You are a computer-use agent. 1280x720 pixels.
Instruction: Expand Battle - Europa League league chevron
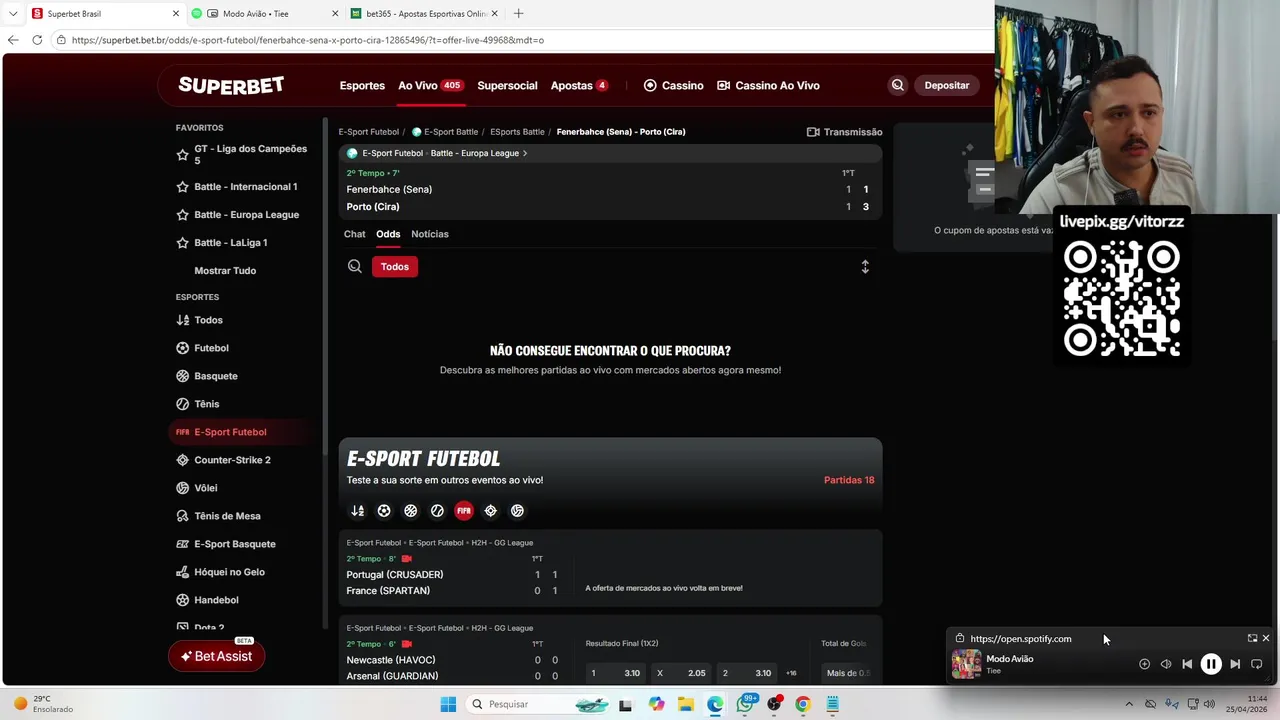525,154
